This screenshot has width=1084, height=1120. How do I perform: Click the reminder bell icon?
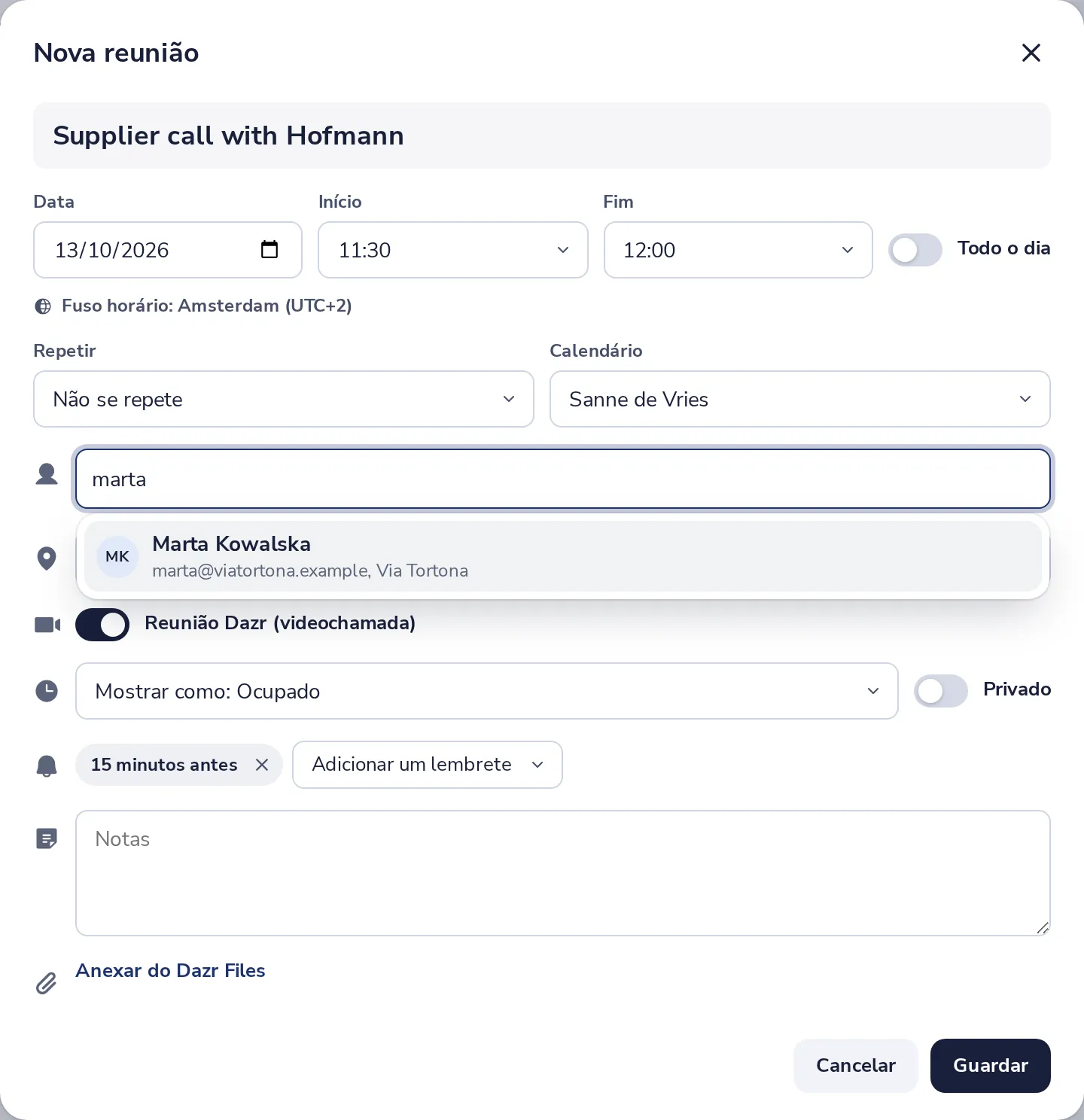coord(47,765)
